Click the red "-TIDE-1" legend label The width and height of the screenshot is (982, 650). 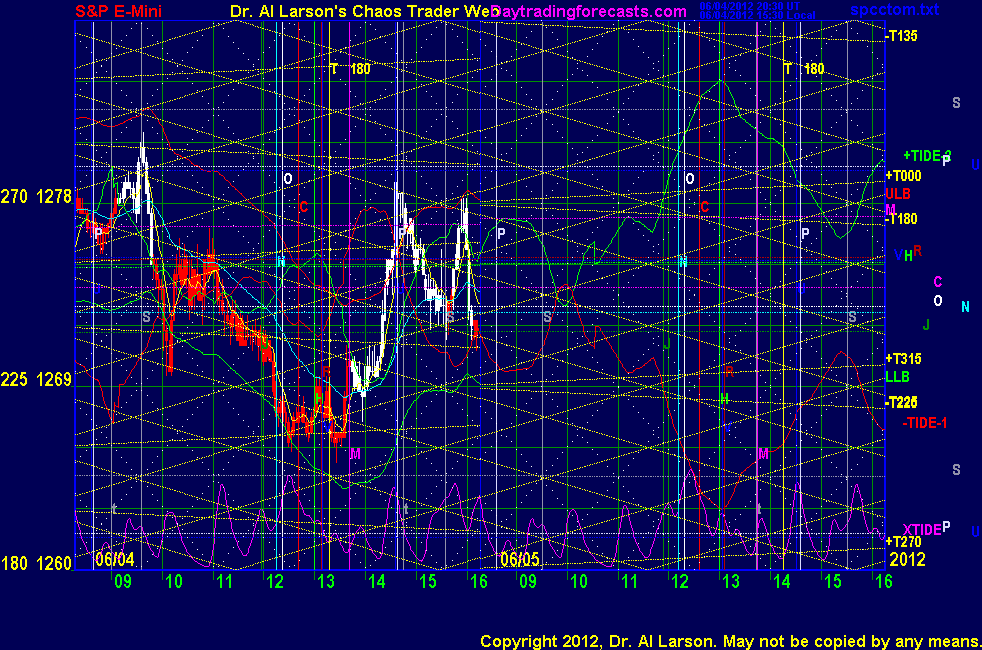[x=924, y=423]
